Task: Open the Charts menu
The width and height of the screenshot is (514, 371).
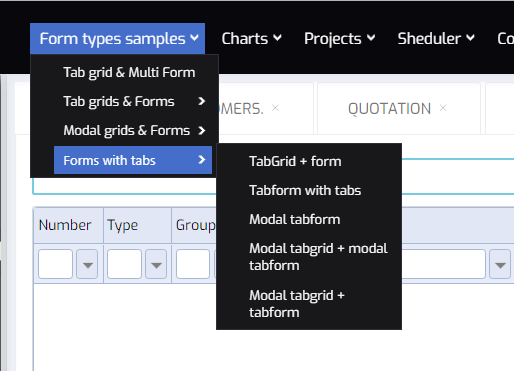Action: tap(251, 39)
